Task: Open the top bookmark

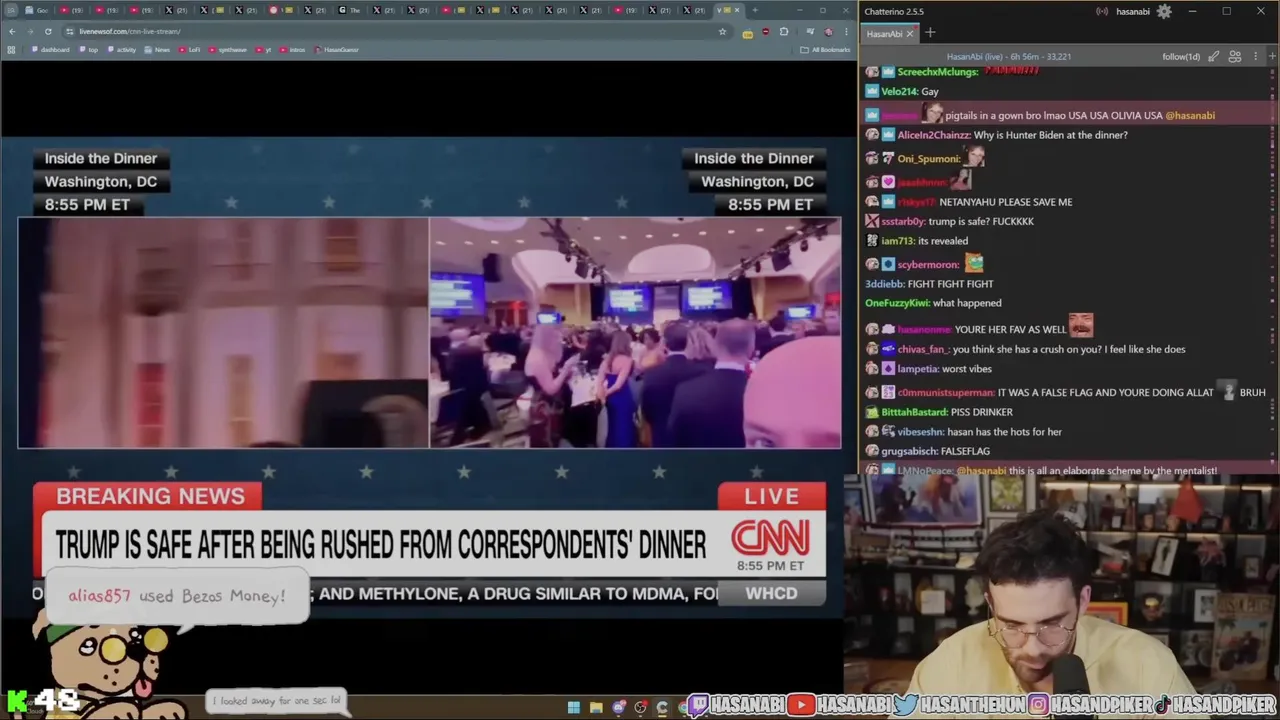Action: tap(90, 49)
